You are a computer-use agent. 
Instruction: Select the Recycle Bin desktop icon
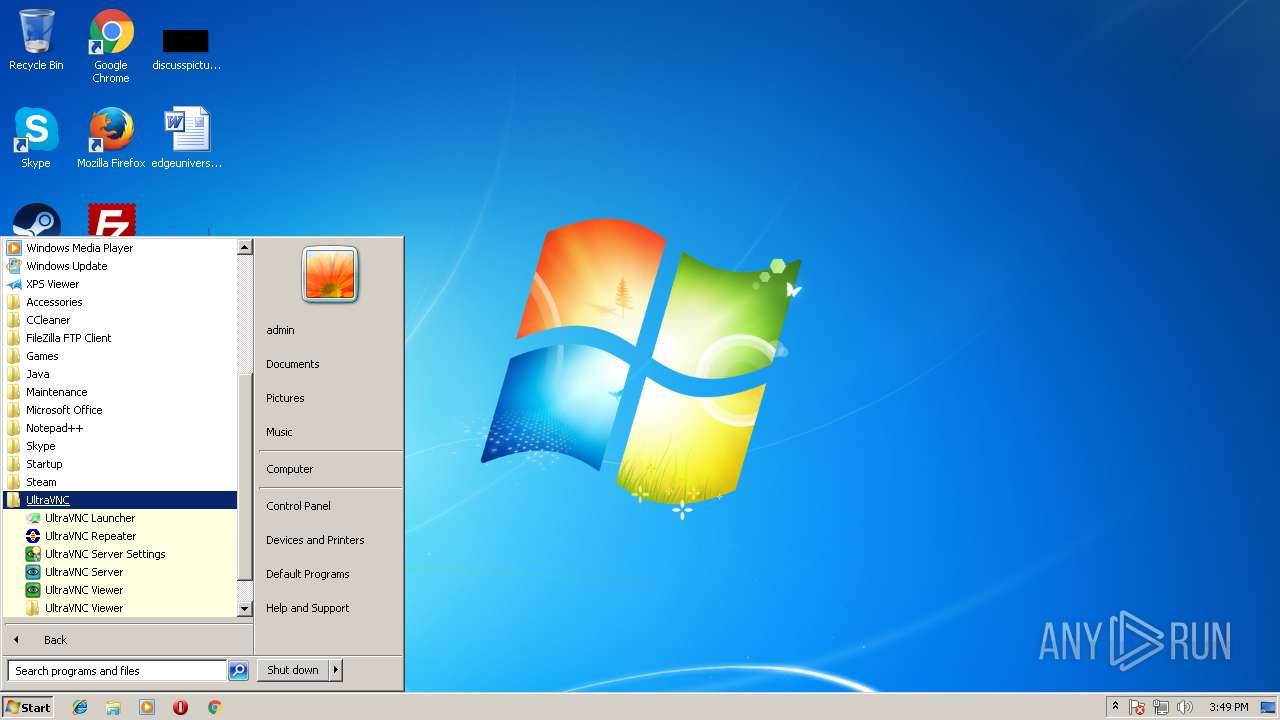(x=36, y=40)
